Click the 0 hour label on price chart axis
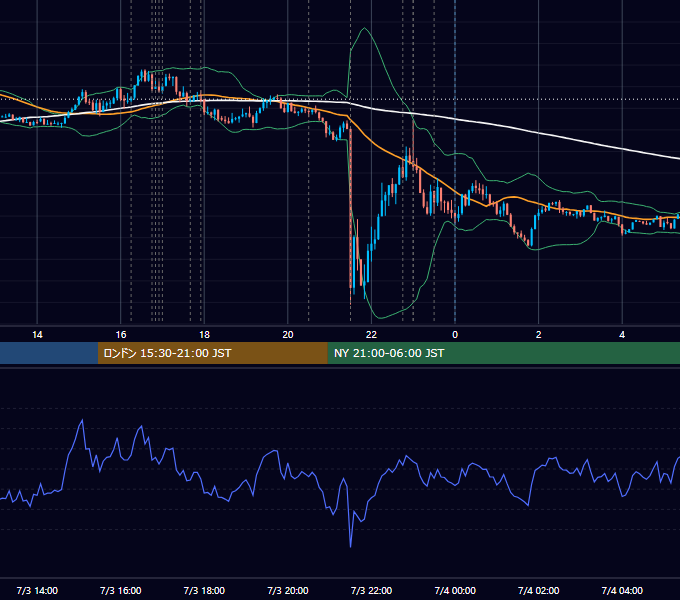This screenshot has width=680, height=600. (x=455, y=335)
